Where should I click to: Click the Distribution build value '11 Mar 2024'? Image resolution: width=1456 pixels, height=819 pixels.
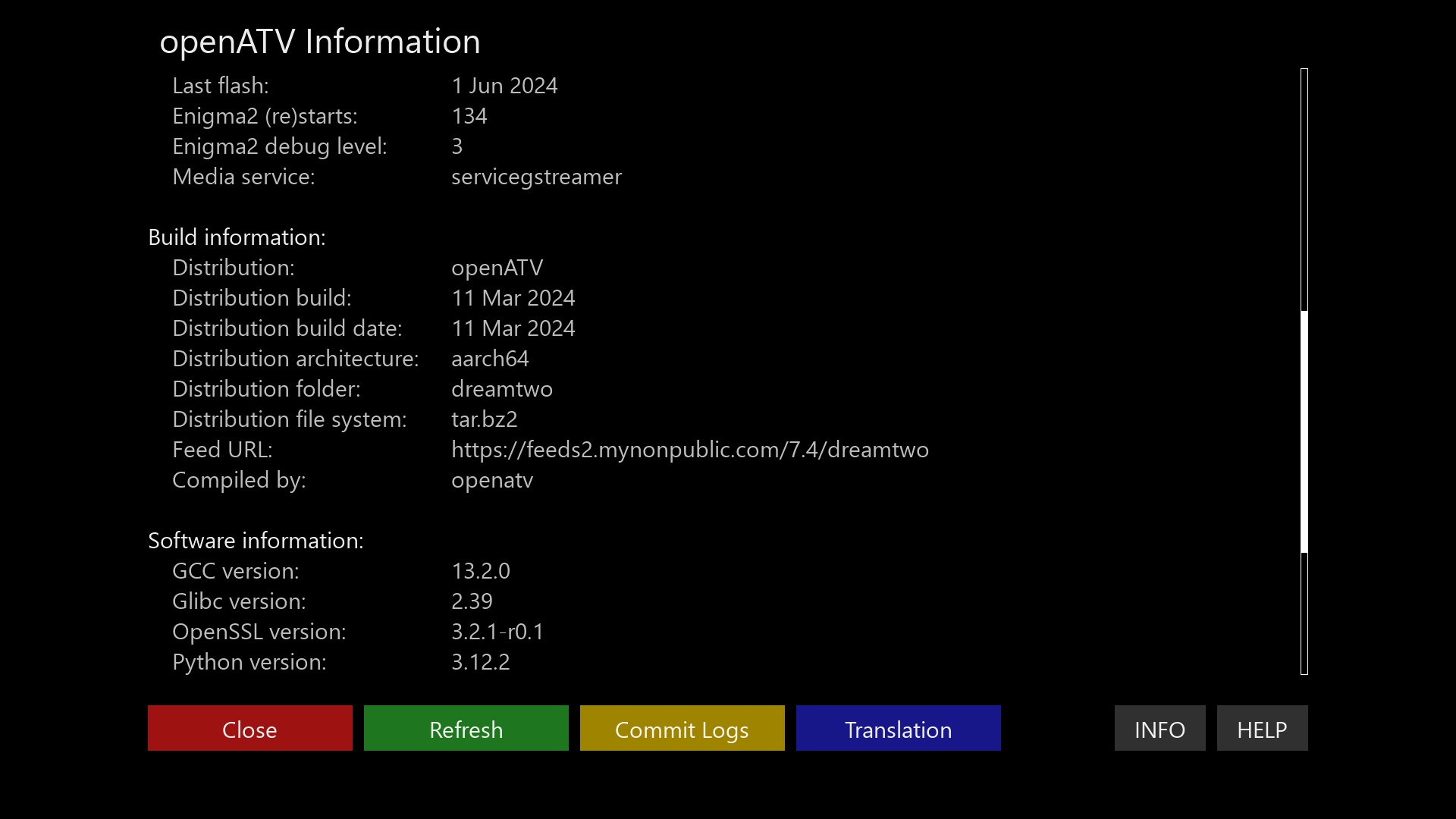pyautogui.click(x=513, y=298)
